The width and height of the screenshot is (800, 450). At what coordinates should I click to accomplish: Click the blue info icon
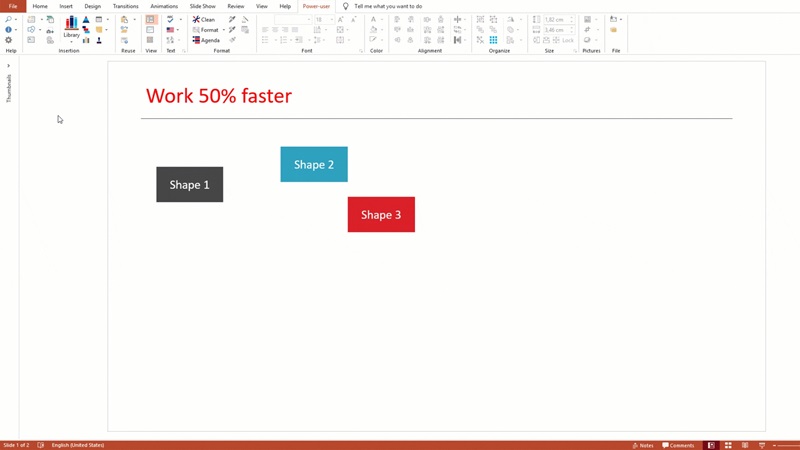pyautogui.click(x=8, y=30)
